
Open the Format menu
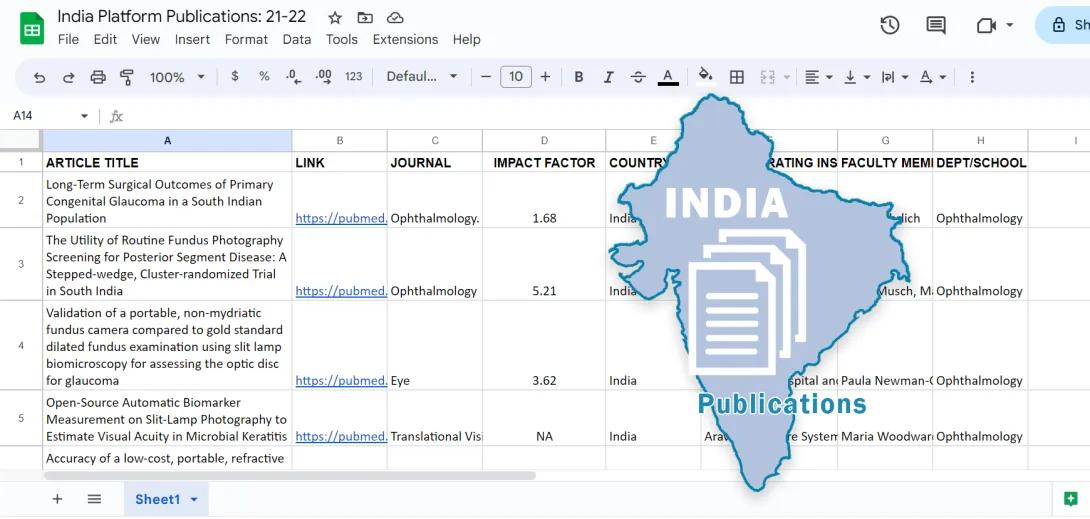pyautogui.click(x=246, y=40)
